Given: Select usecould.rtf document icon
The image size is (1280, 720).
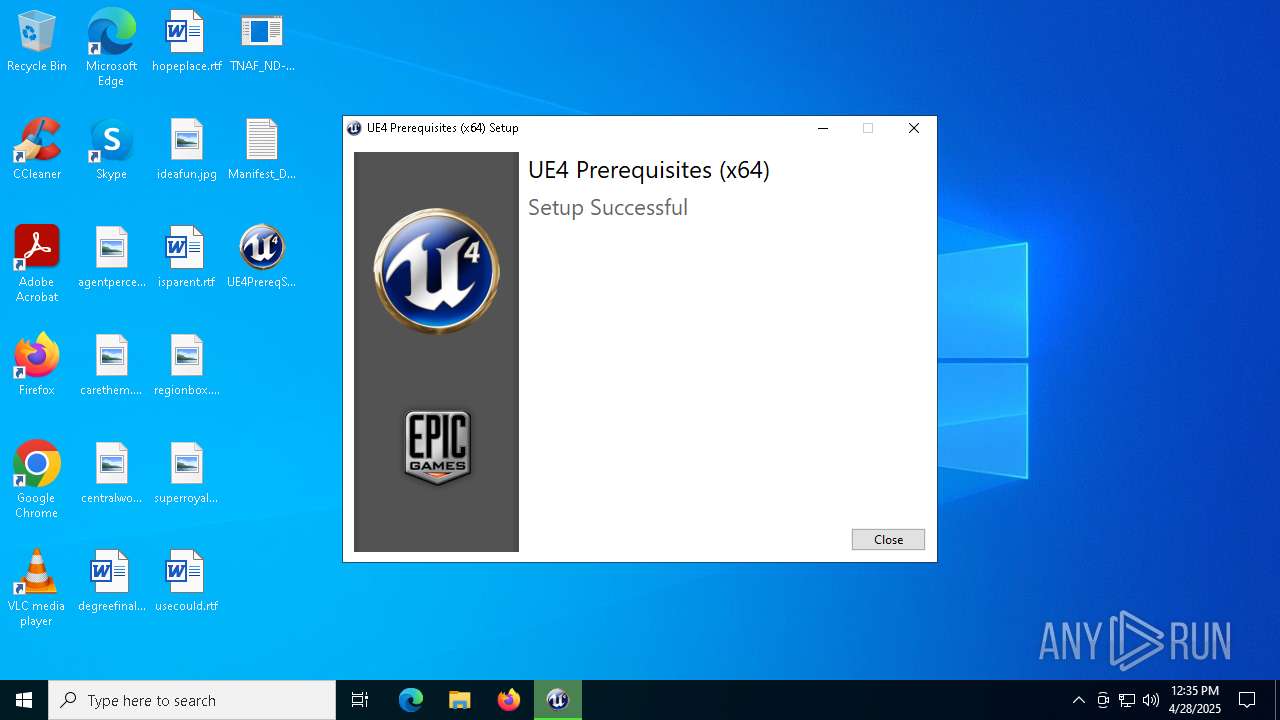Looking at the screenshot, I should [186, 582].
